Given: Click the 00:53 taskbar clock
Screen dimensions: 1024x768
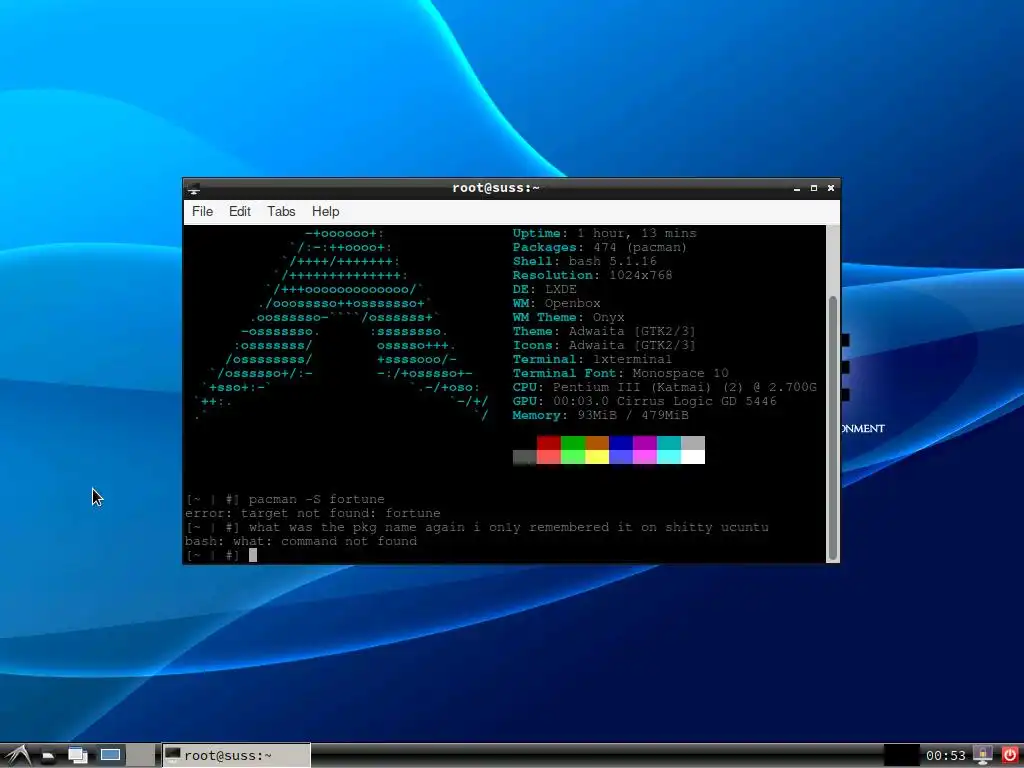Looking at the screenshot, I should click(x=945, y=756).
